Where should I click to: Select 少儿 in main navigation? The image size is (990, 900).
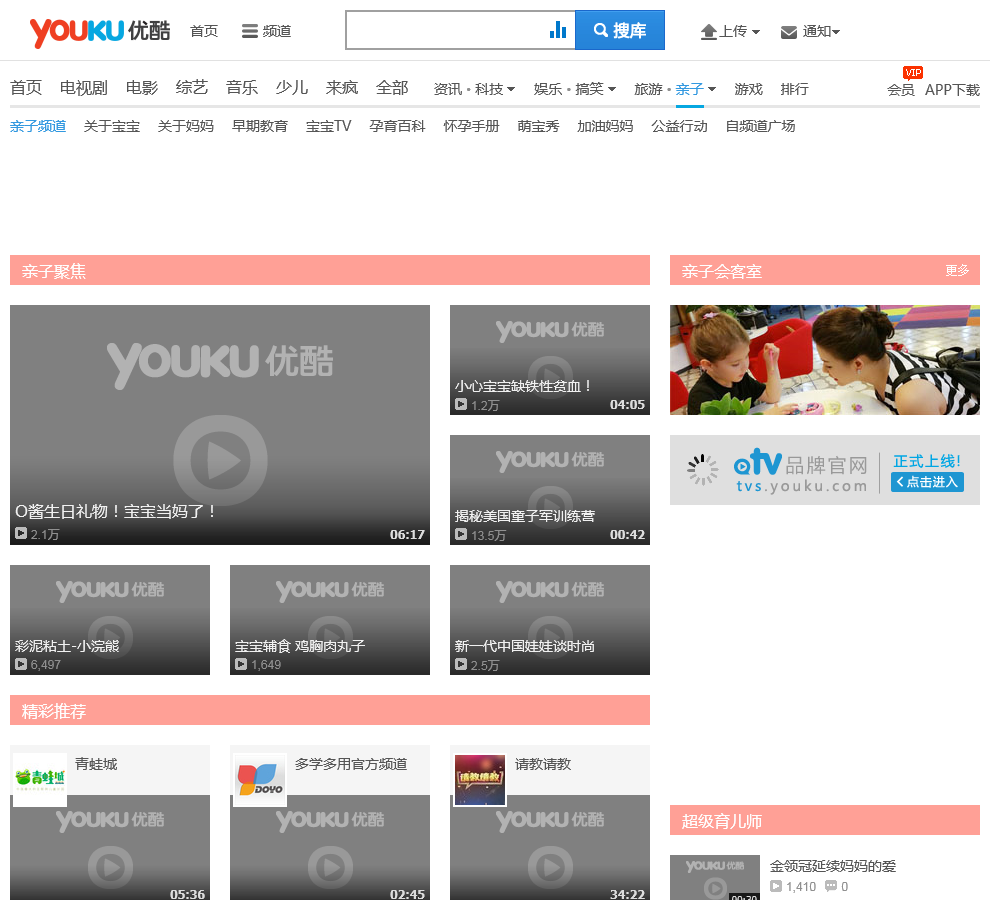(x=292, y=88)
